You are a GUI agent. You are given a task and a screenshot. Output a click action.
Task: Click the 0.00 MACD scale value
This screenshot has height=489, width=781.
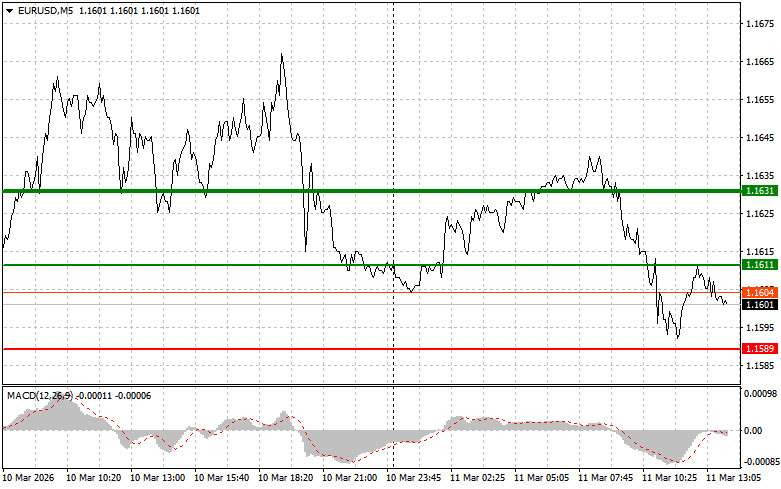(x=753, y=430)
